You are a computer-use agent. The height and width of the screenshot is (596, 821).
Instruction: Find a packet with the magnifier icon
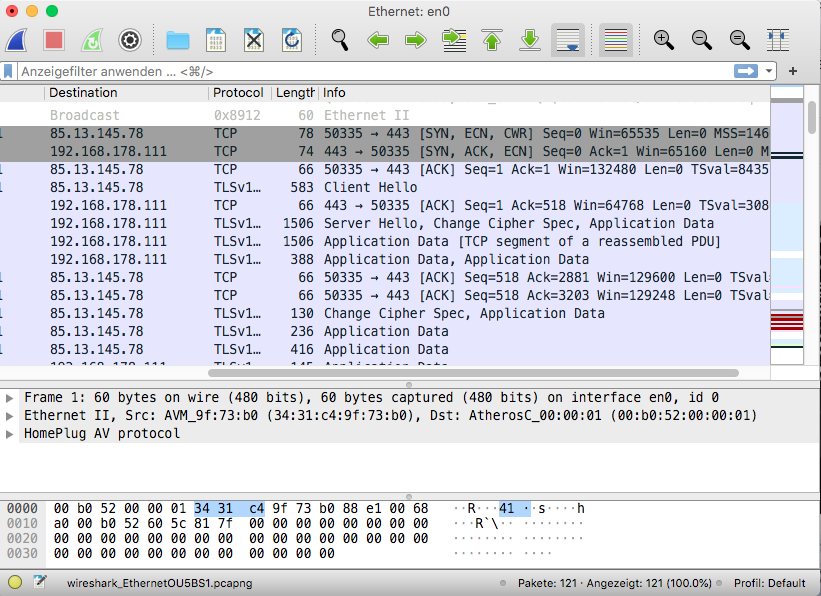tap(340, 40)
